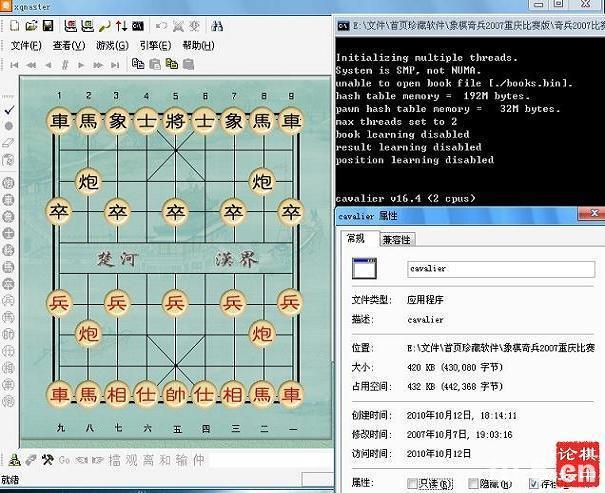This screenshot has width=605, height=493.
Task: Click the gray circle tool in sidebar
Action: click(8, 126)
